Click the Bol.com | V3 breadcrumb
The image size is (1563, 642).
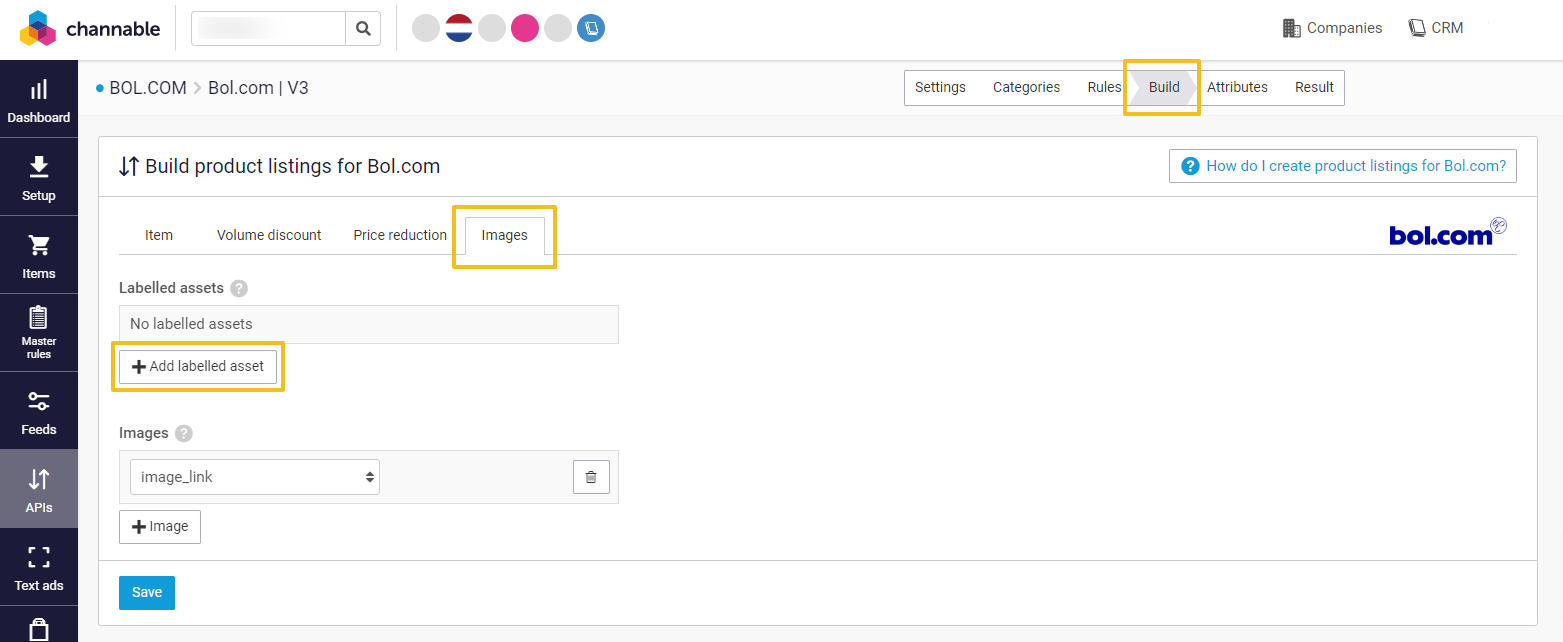[x=258, y=88]
